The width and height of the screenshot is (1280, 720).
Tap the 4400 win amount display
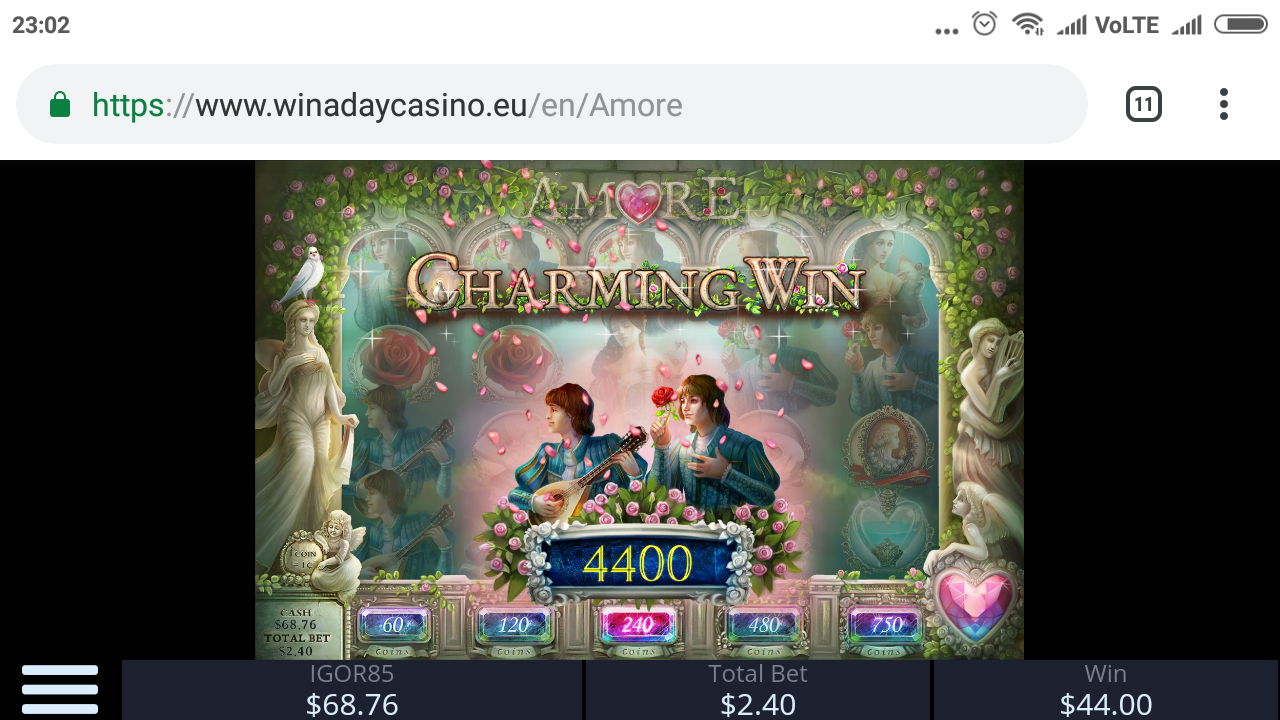[638, 563]
